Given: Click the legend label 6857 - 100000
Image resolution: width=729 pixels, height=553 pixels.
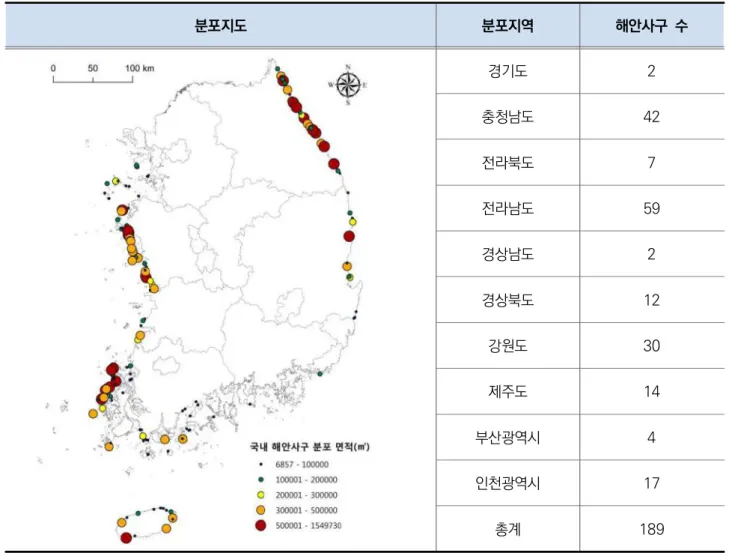Looking at the screenshot, I should [x=302, y=464].
